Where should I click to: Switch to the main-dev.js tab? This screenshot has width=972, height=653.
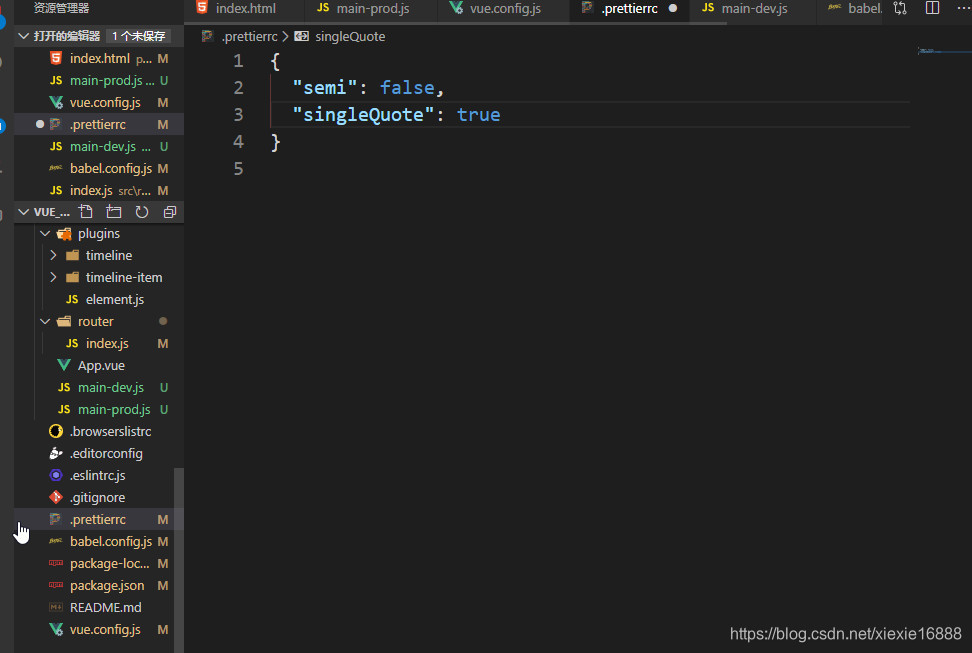click(x=749, y=8)
